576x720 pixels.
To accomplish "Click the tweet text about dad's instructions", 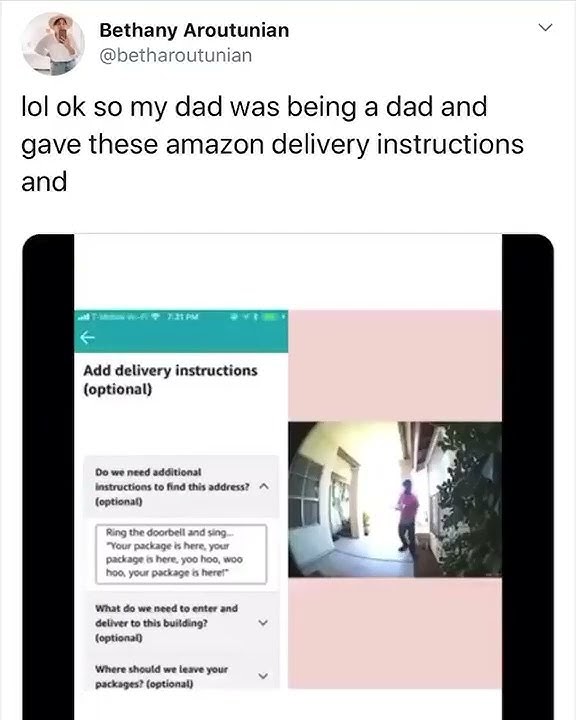I will 272,144.
